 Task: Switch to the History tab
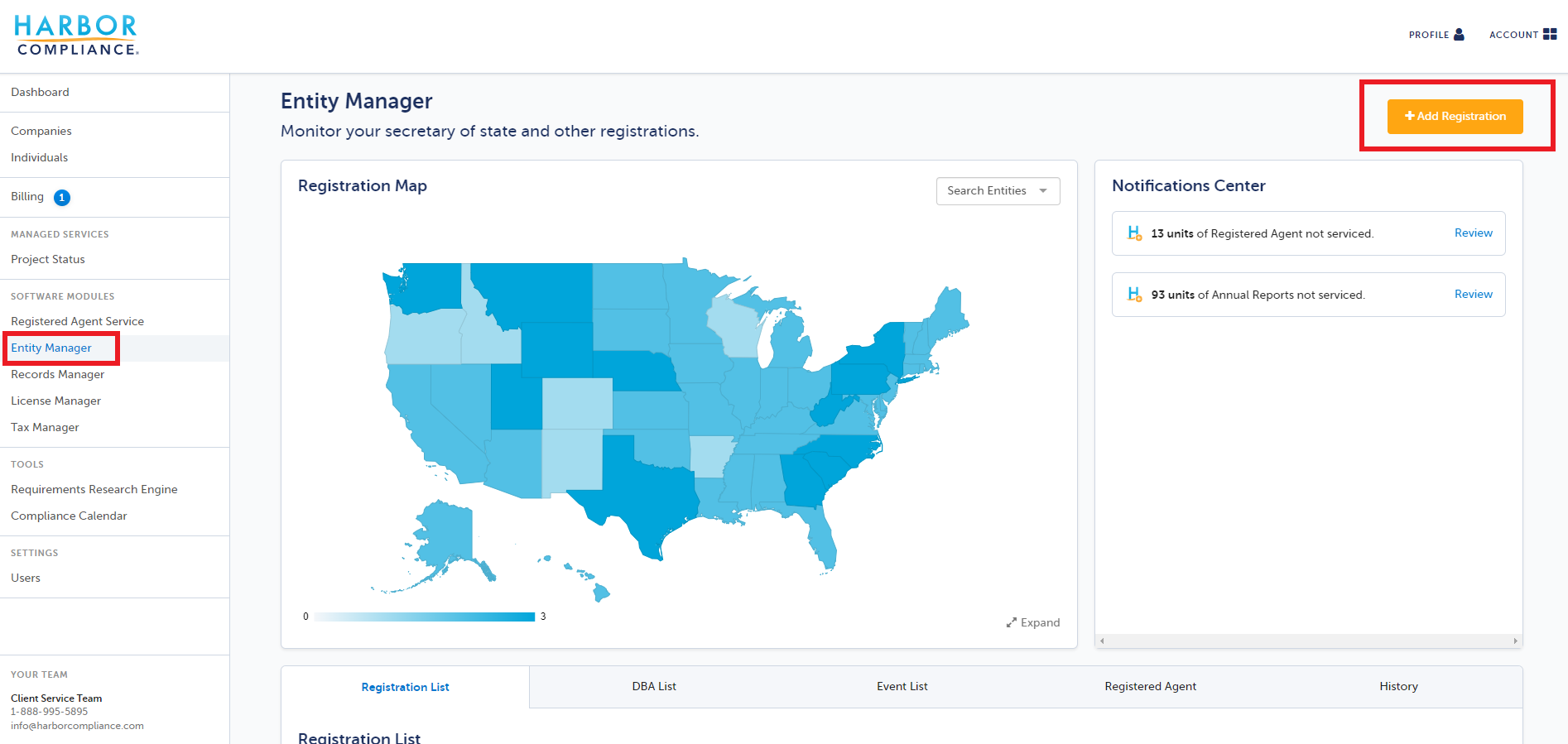pyautogui.click(x=1398, y=687)
